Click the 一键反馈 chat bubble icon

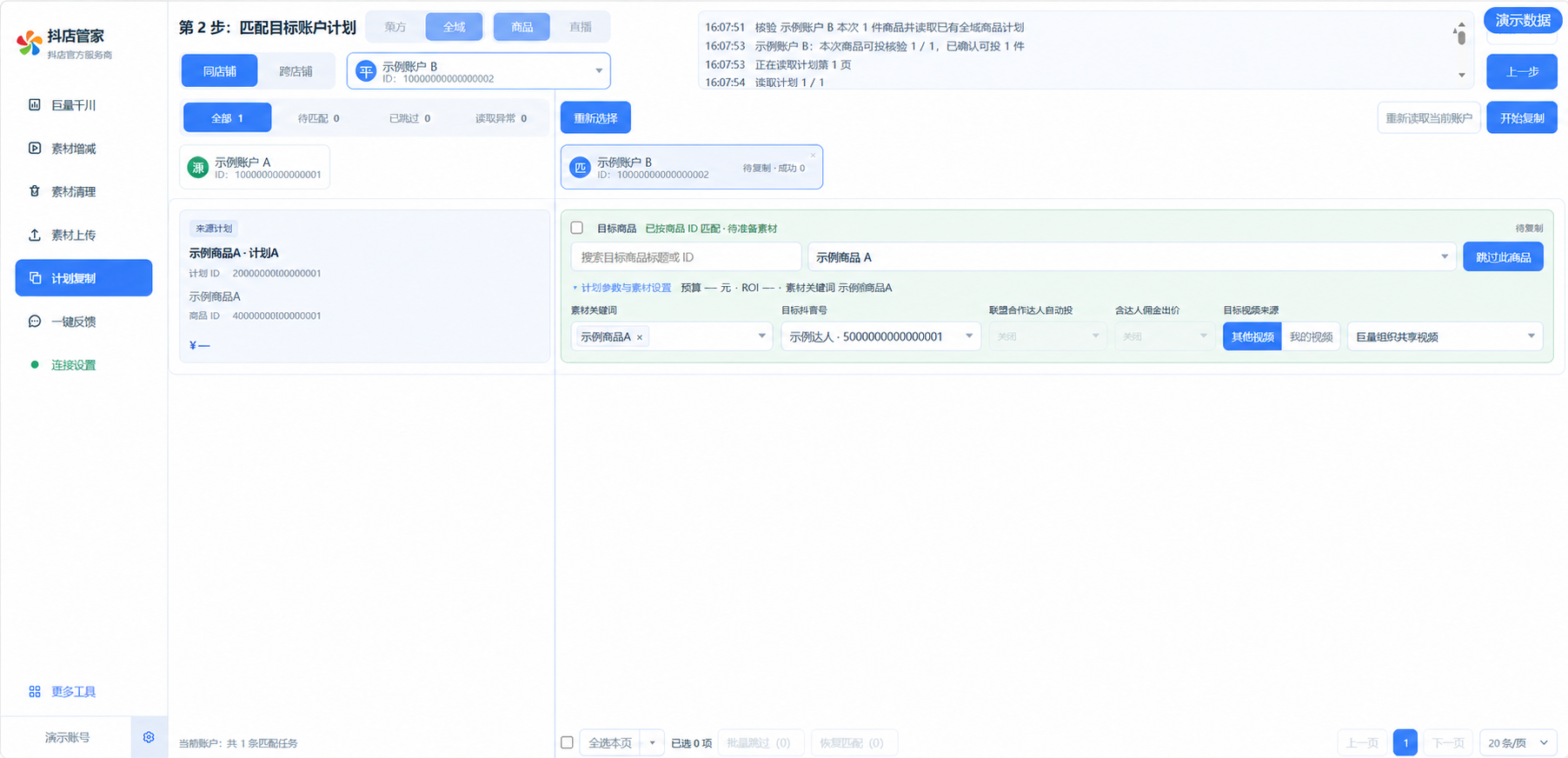[35, 322]
